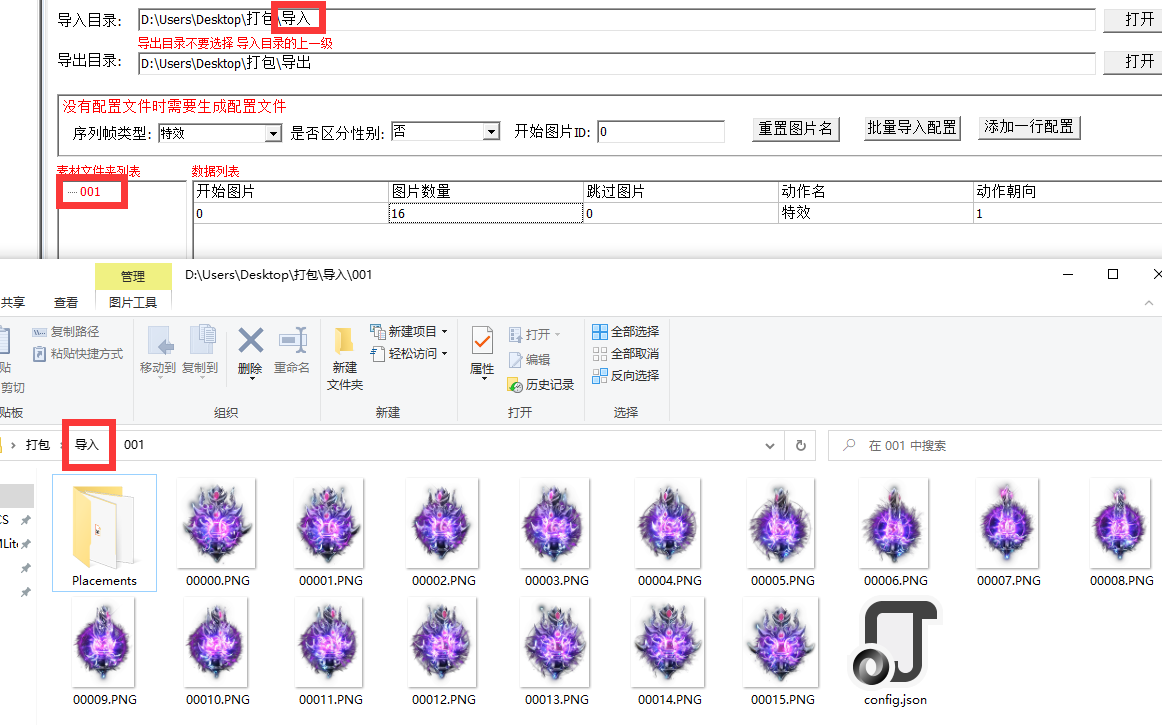Click the Copy path (复制路径) item

(66, 331)
